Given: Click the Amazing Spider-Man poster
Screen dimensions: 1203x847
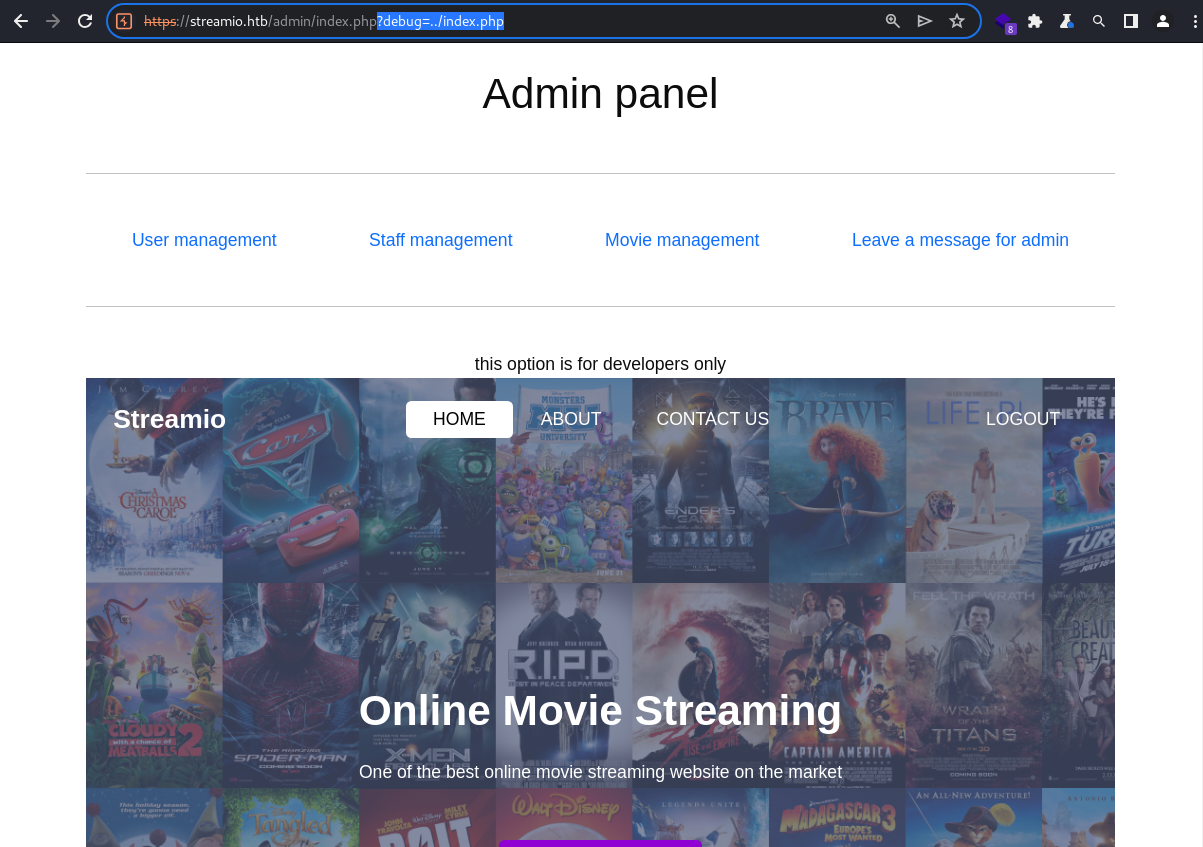Looking at the screenshot, I should [291, 686].
